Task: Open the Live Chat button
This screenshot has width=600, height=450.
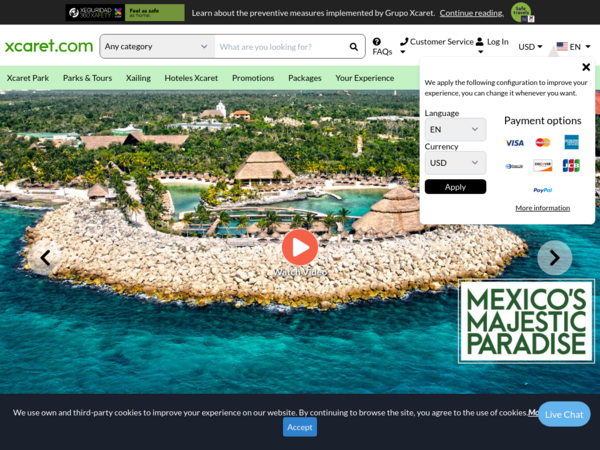Action: click(x=564, y=414)
